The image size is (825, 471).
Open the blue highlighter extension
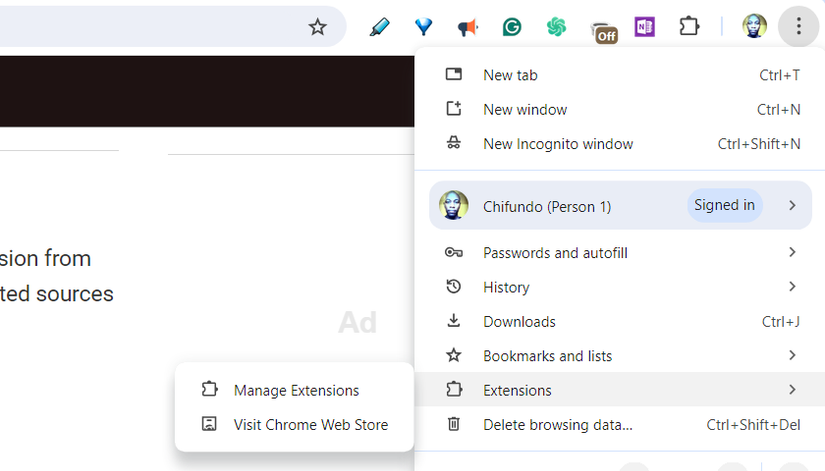click(379, 27)
